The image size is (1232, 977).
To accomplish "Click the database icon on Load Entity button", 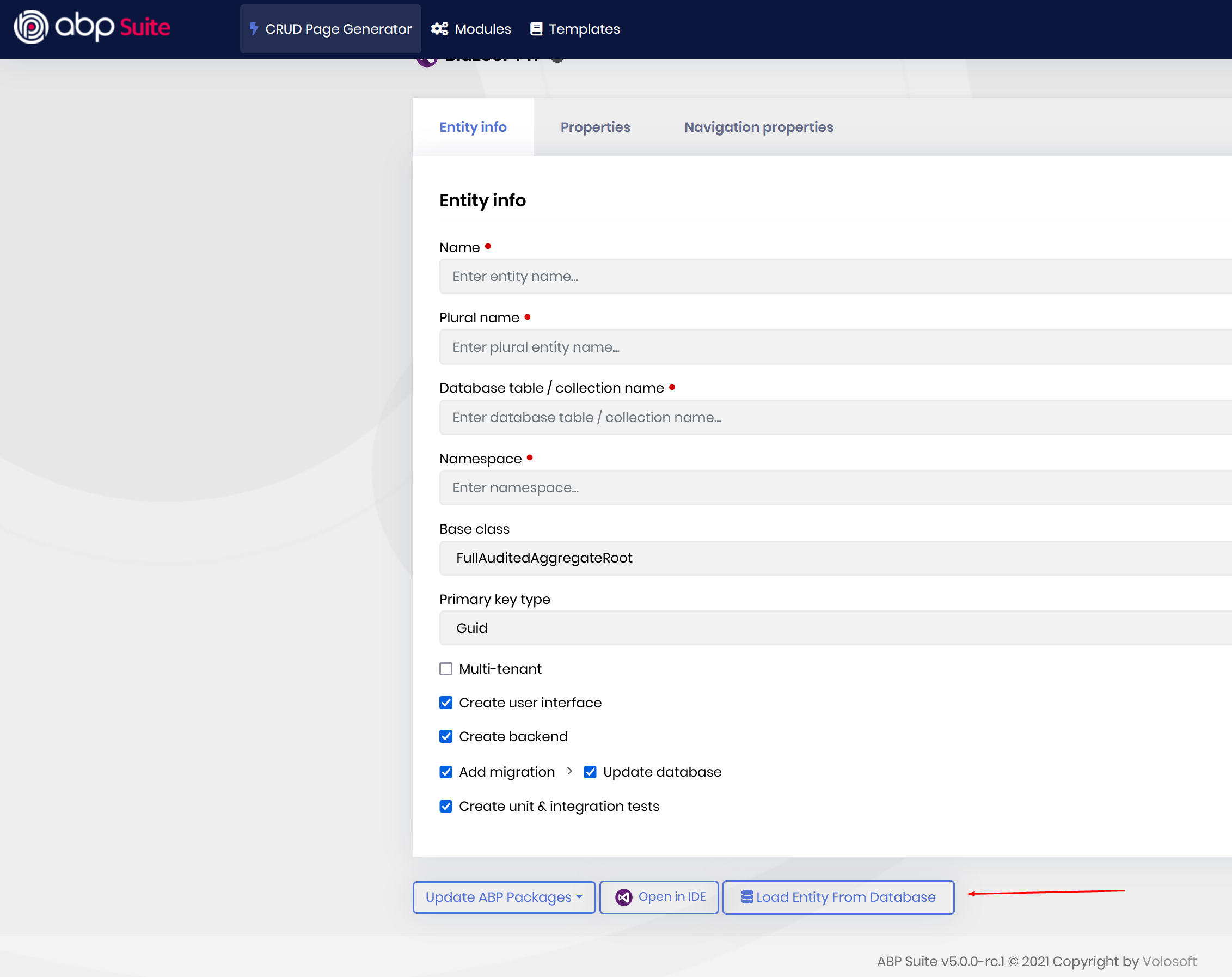I will [x=746, y=897].
